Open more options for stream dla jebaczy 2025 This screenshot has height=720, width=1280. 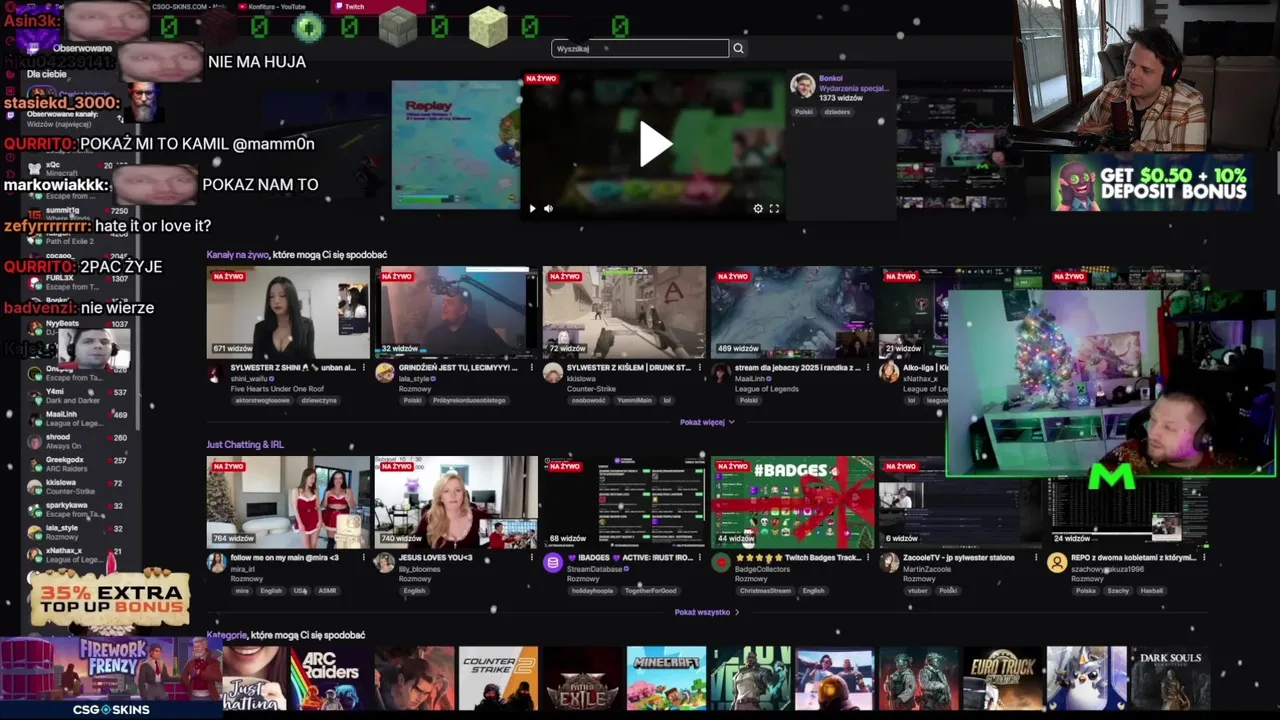click(x=868, y=368)
